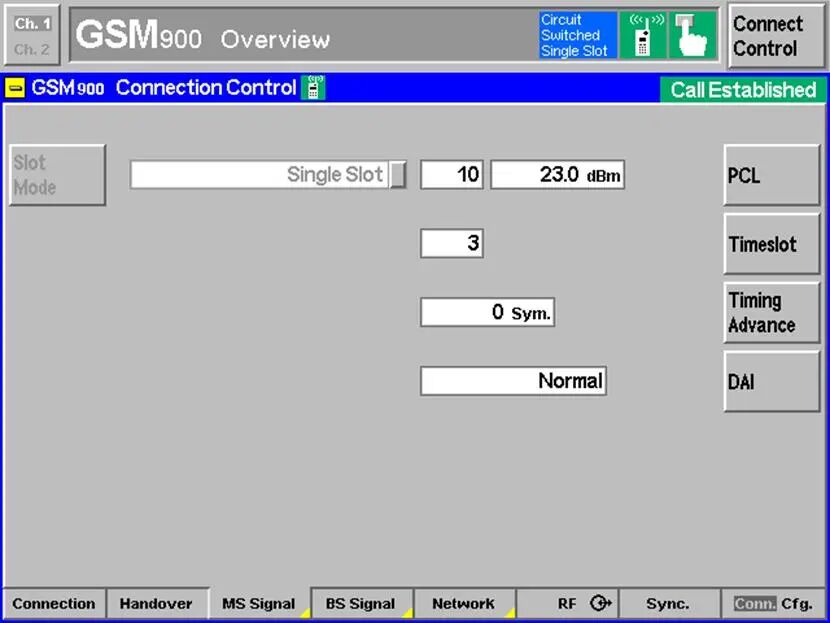The width and height of the screenshot is (830, 623).
Task: Select channel Ch. 1
Action: (x=33, y=23)
